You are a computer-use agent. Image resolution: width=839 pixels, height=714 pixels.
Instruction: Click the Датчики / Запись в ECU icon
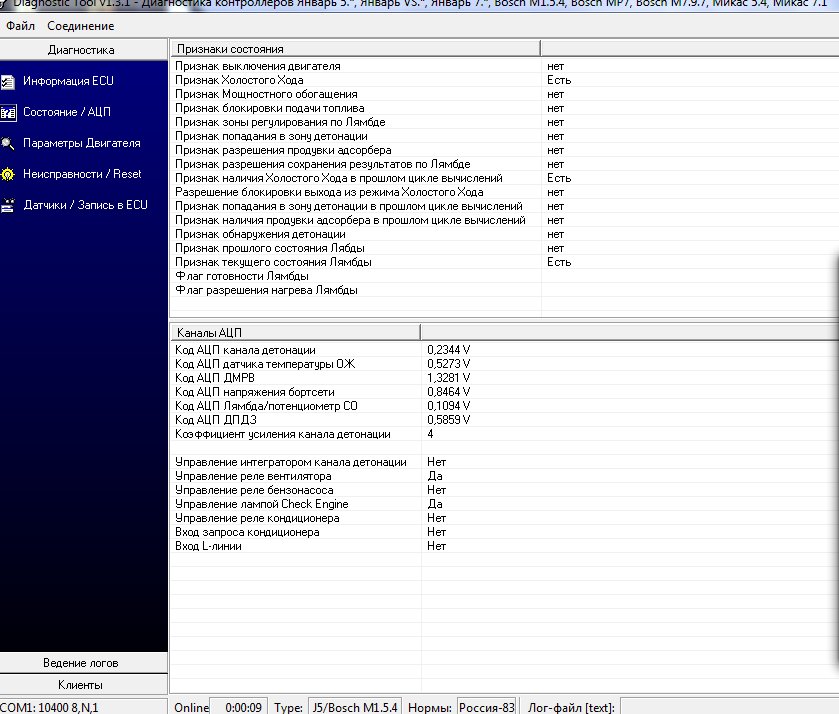click(x=7, y=205)
